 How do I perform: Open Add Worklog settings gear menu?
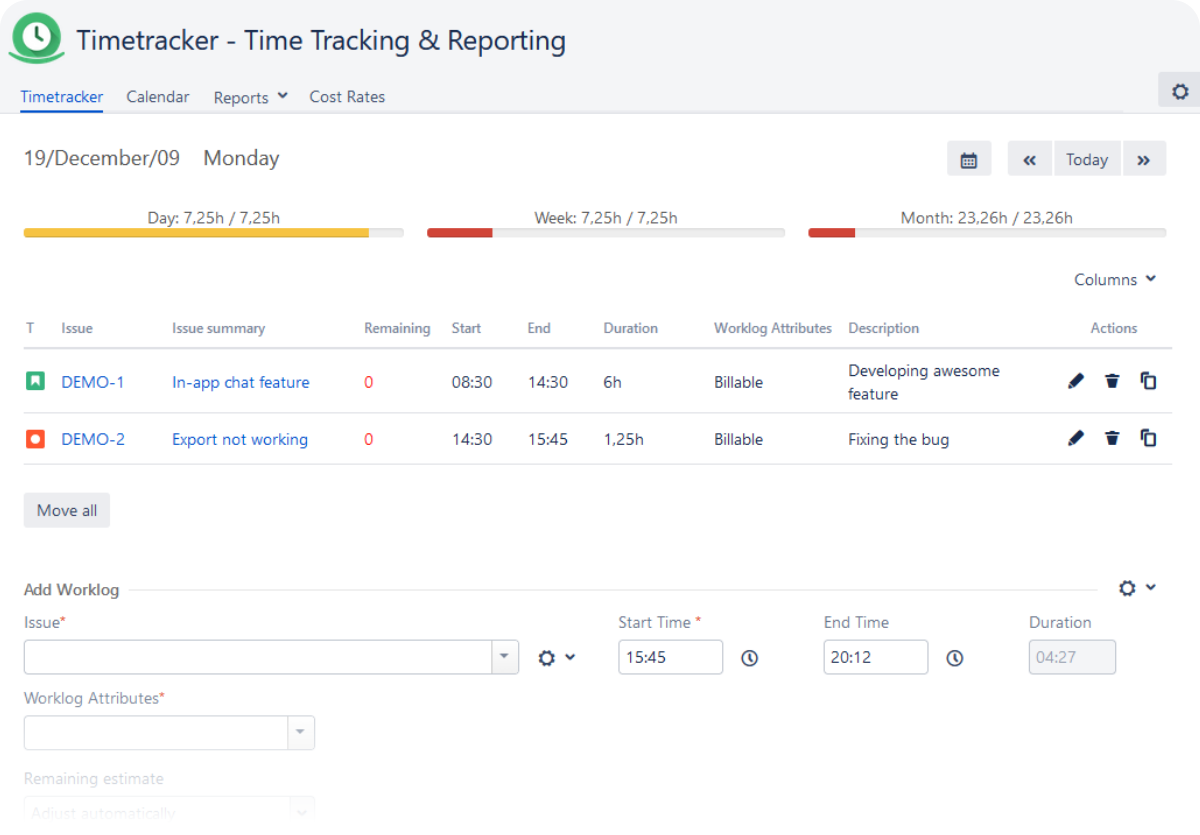(1137, 588)
